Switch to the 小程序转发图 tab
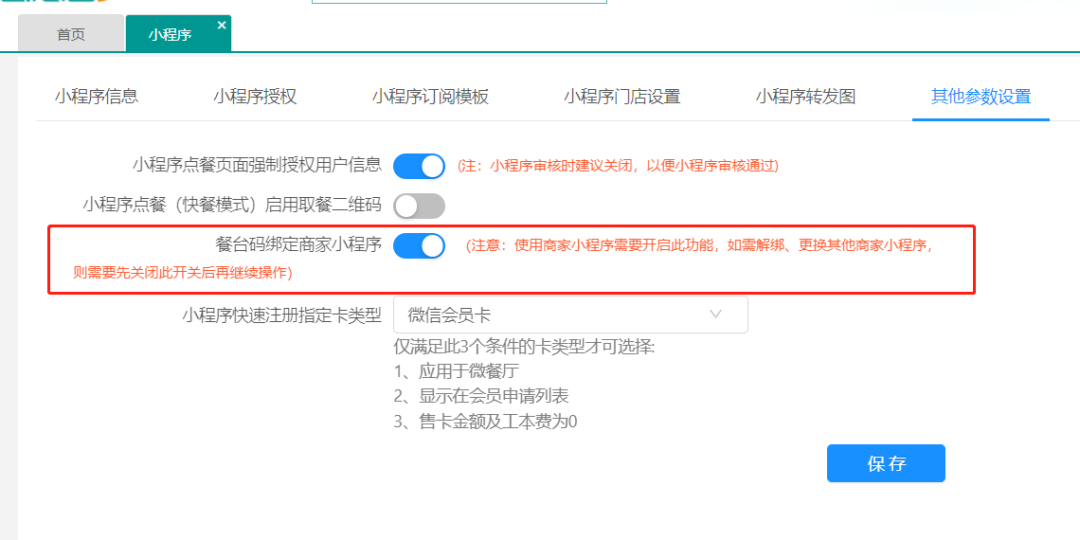This screenshot has width=1080, height=540. [x=805, y=97]
